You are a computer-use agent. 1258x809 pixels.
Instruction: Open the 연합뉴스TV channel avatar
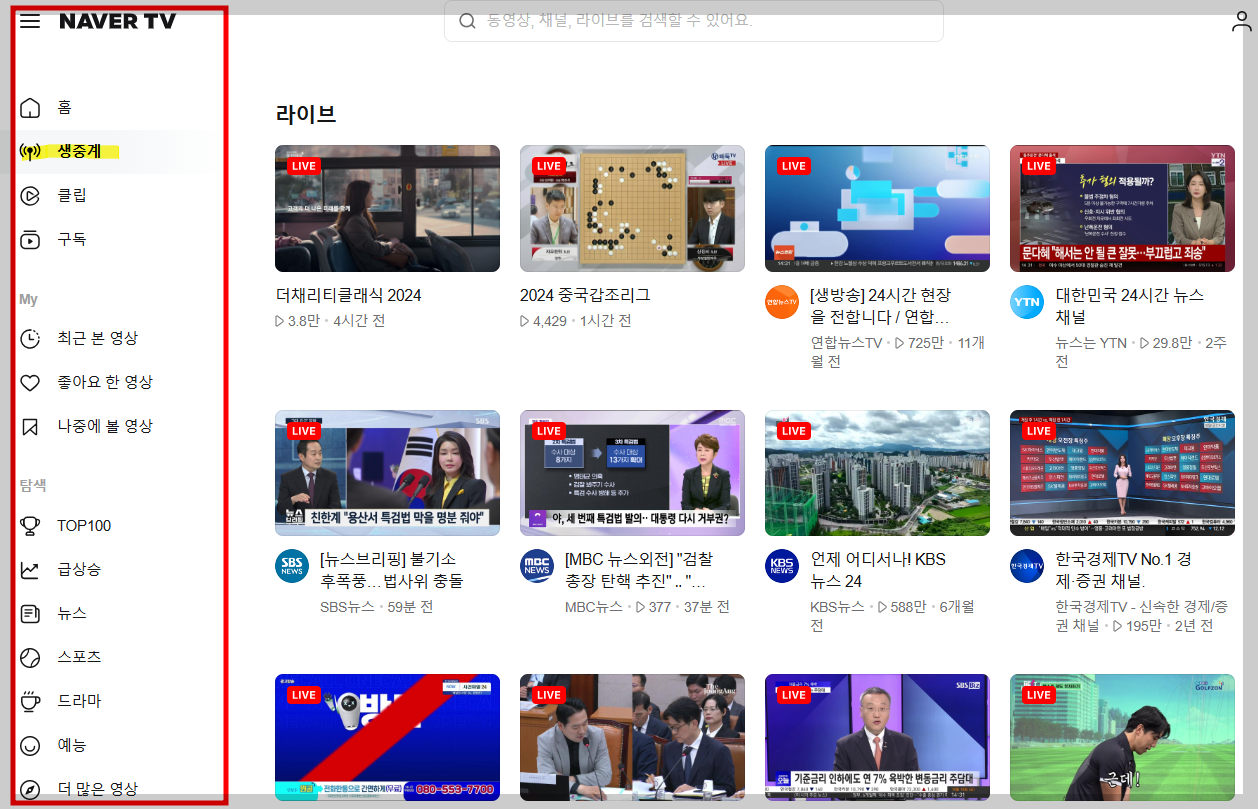[x=782, y=302]
